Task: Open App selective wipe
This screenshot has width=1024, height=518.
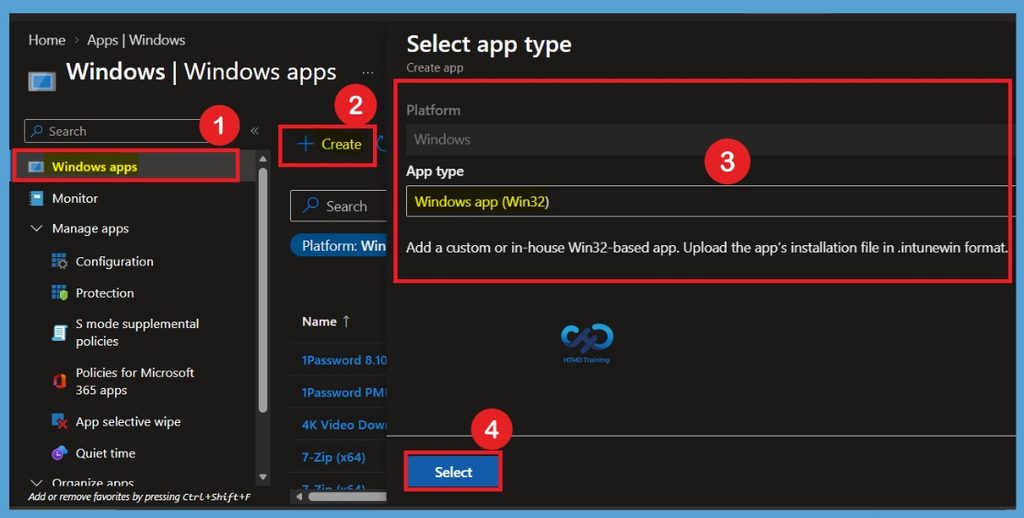Action: (x=128, y=422)
